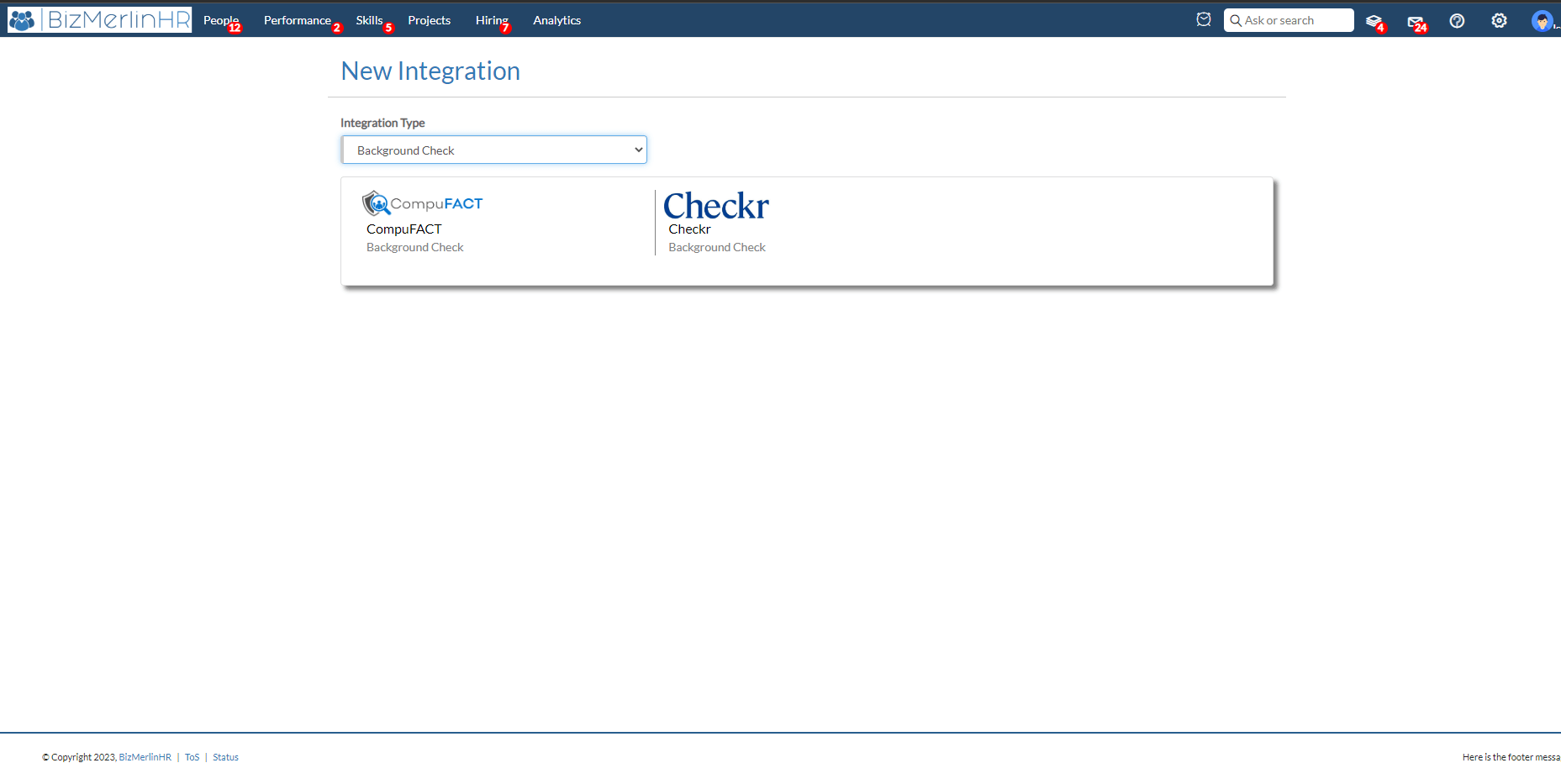Open the stacked layers notification icon

(1374, 21)
